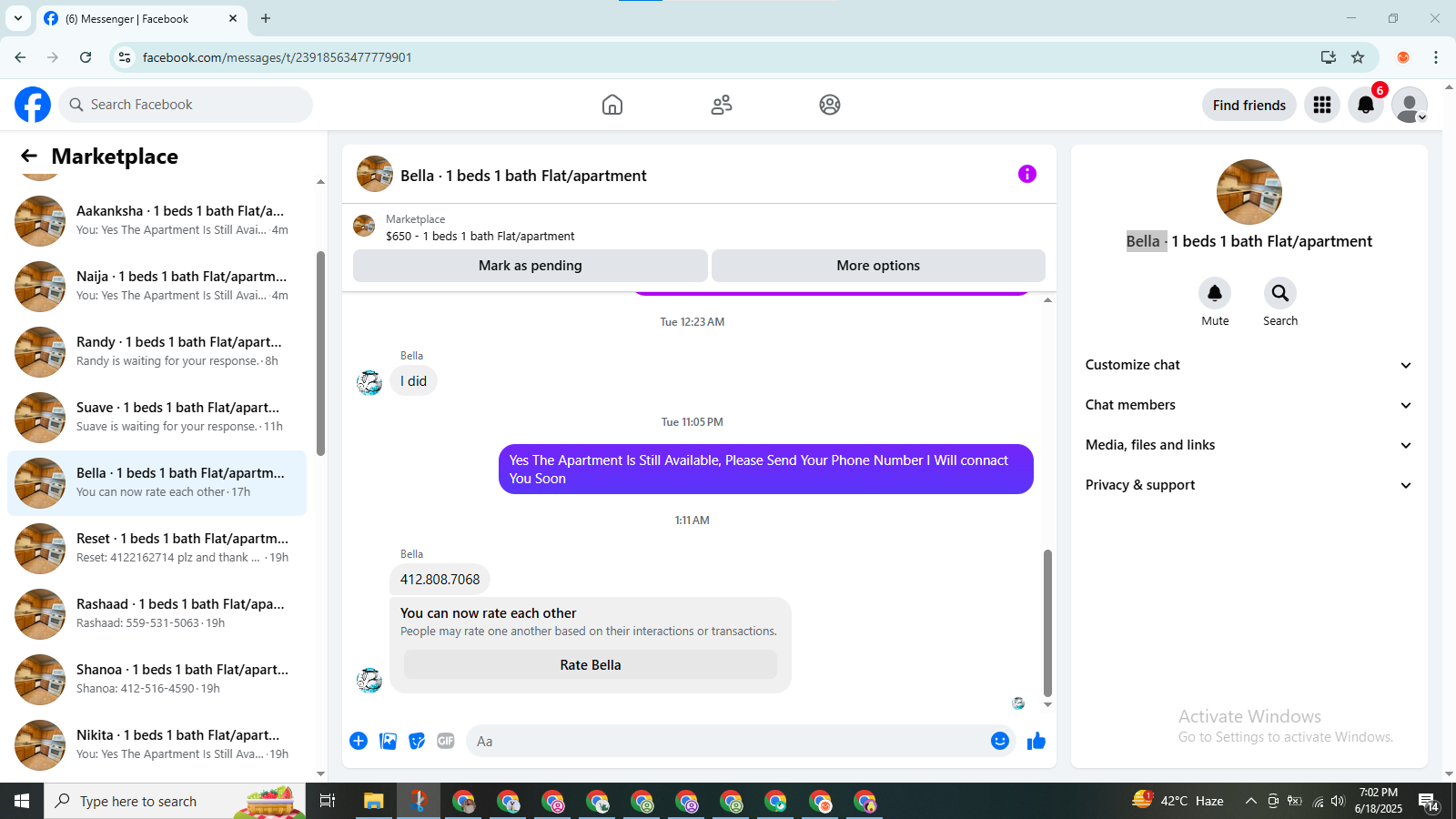Open the Home feed icon

tap(612, 105)
